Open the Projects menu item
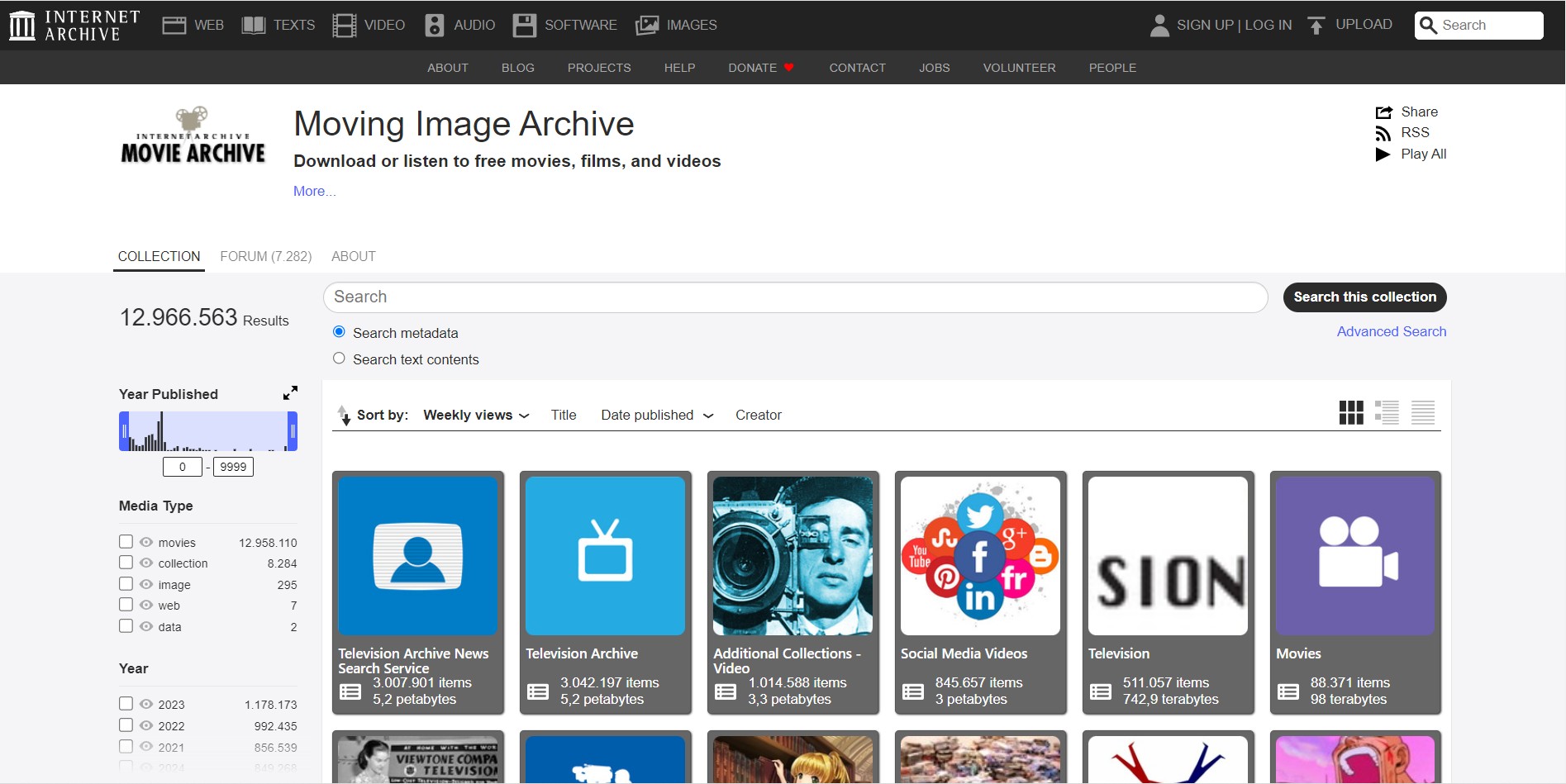Viewport: 1566px width, 784px height. (x=599, y=68)
